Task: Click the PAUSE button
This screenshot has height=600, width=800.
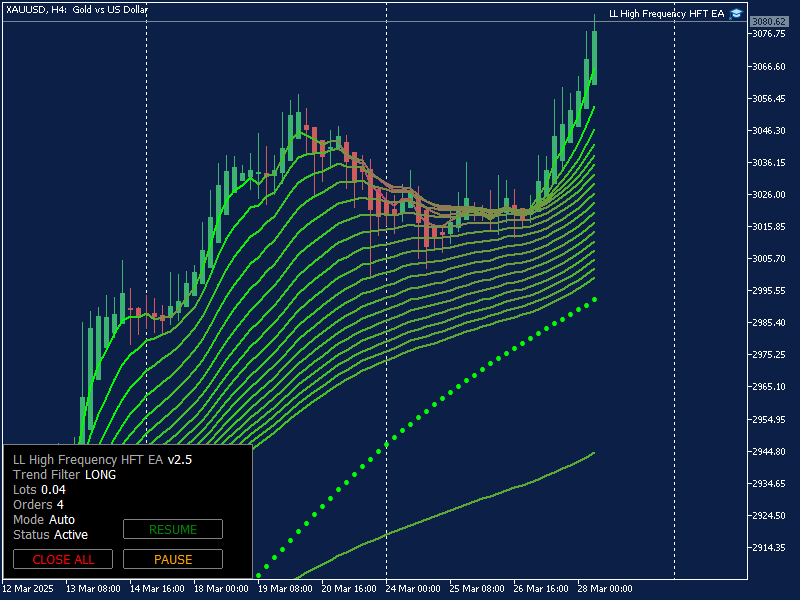Action: pyautogui.click(x=173, y=559)
